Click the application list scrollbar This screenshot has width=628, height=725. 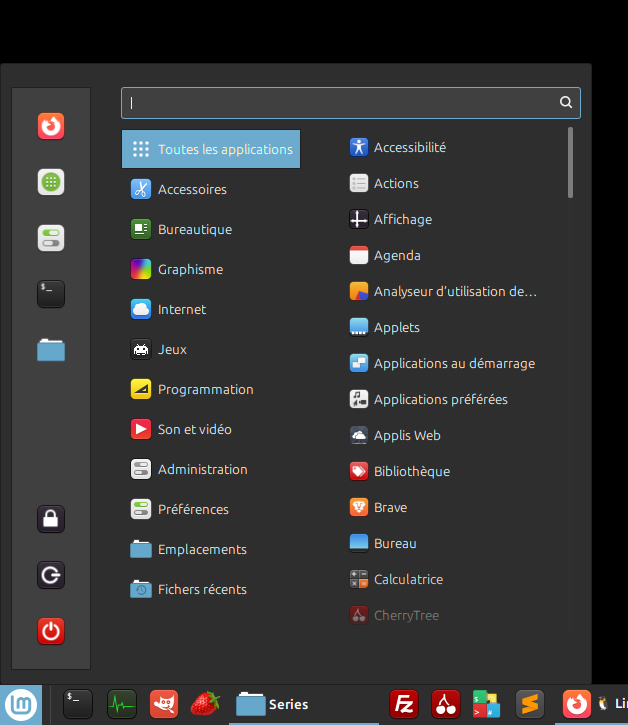tap(571, 162)
